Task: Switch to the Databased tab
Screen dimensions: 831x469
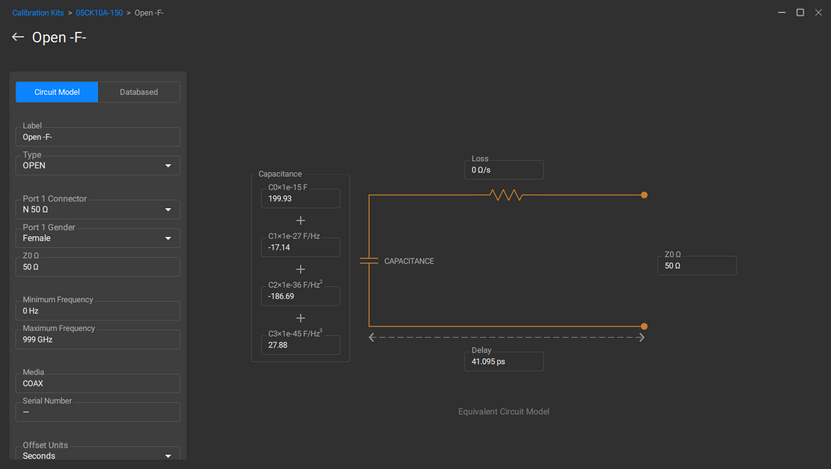Action: tap(139, 92)
